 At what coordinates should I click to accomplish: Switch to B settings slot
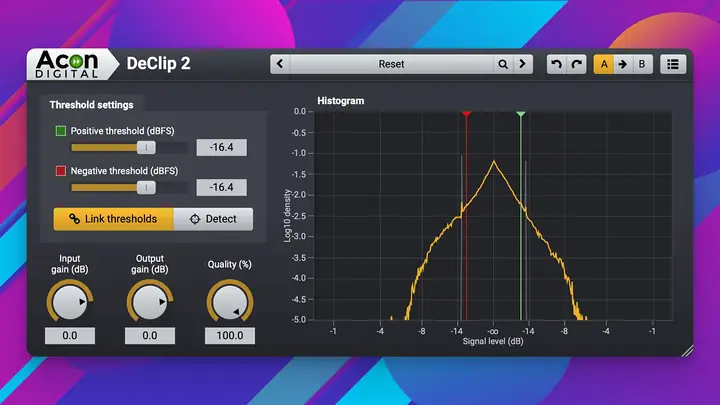click(x=642, y=64)
